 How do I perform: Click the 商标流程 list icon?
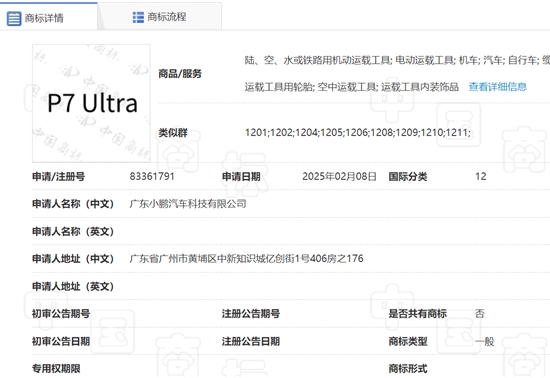click(x=138, y=17)
